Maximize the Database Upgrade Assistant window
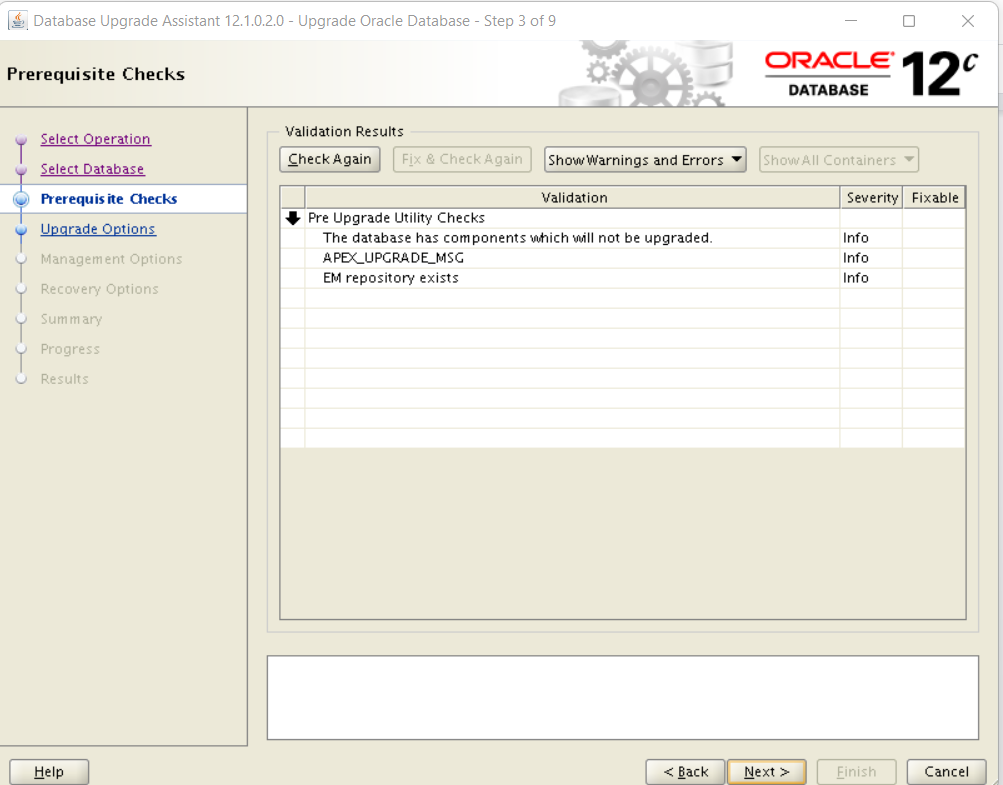The image size is (1003, 785). 908,20
